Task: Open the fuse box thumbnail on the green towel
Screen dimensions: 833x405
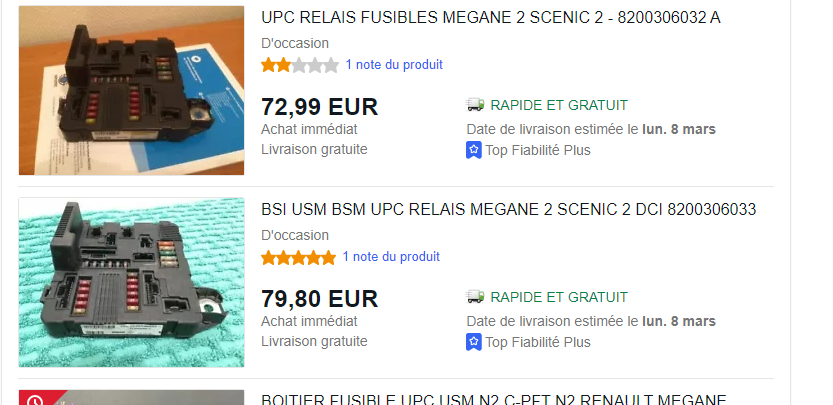Action: pyautogui.click(x=131, y=282)
